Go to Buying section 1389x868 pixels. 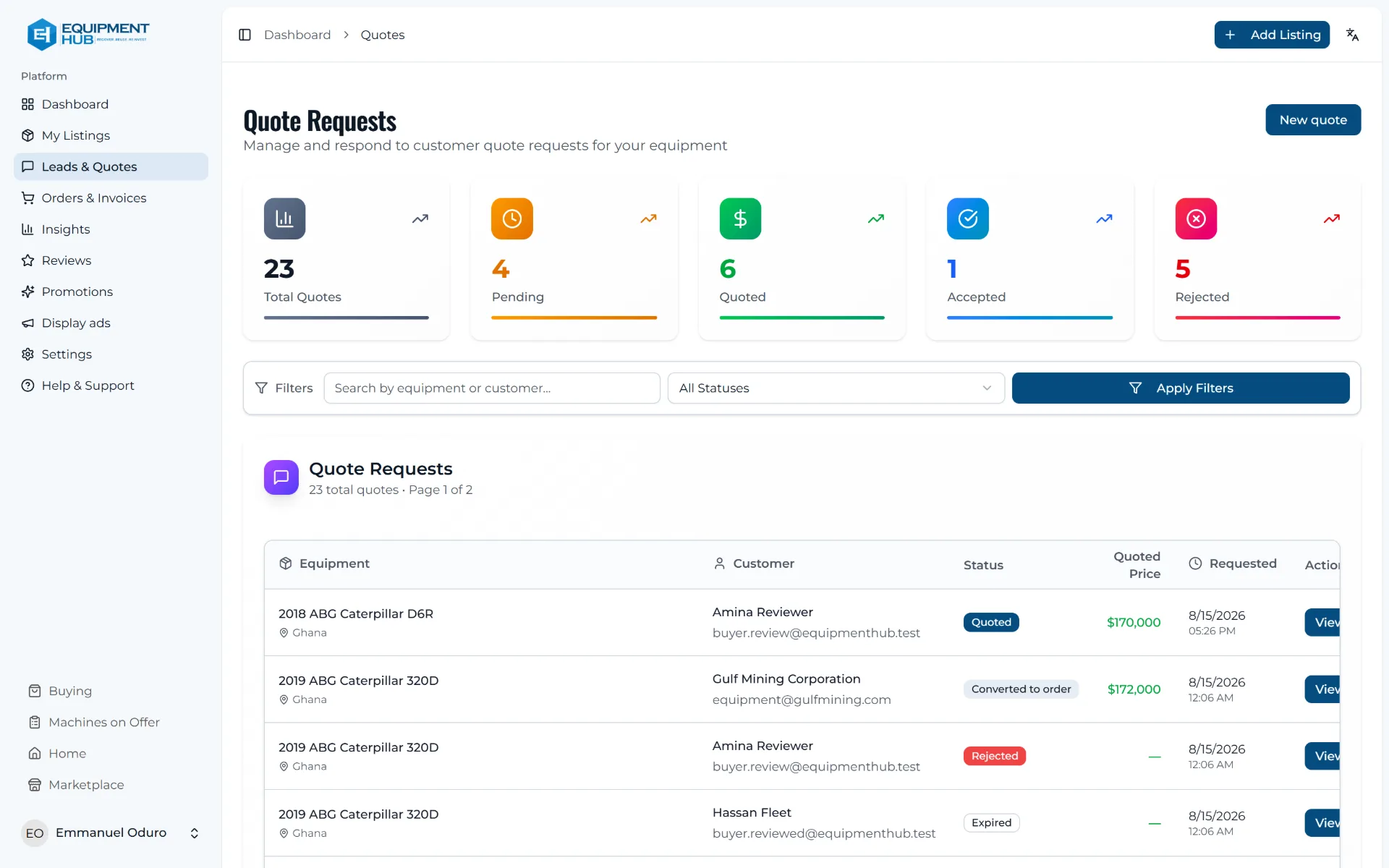tap(70, 691)
